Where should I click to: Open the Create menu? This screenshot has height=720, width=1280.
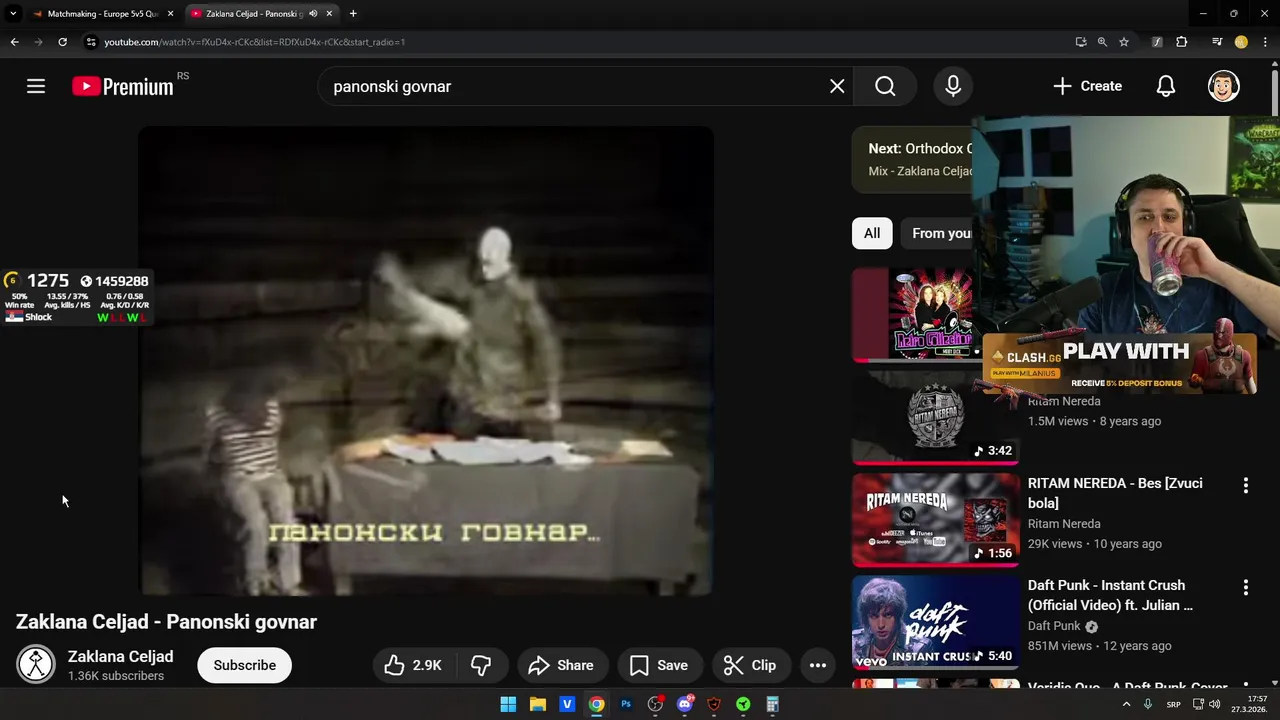click(x=1088, y=86)
